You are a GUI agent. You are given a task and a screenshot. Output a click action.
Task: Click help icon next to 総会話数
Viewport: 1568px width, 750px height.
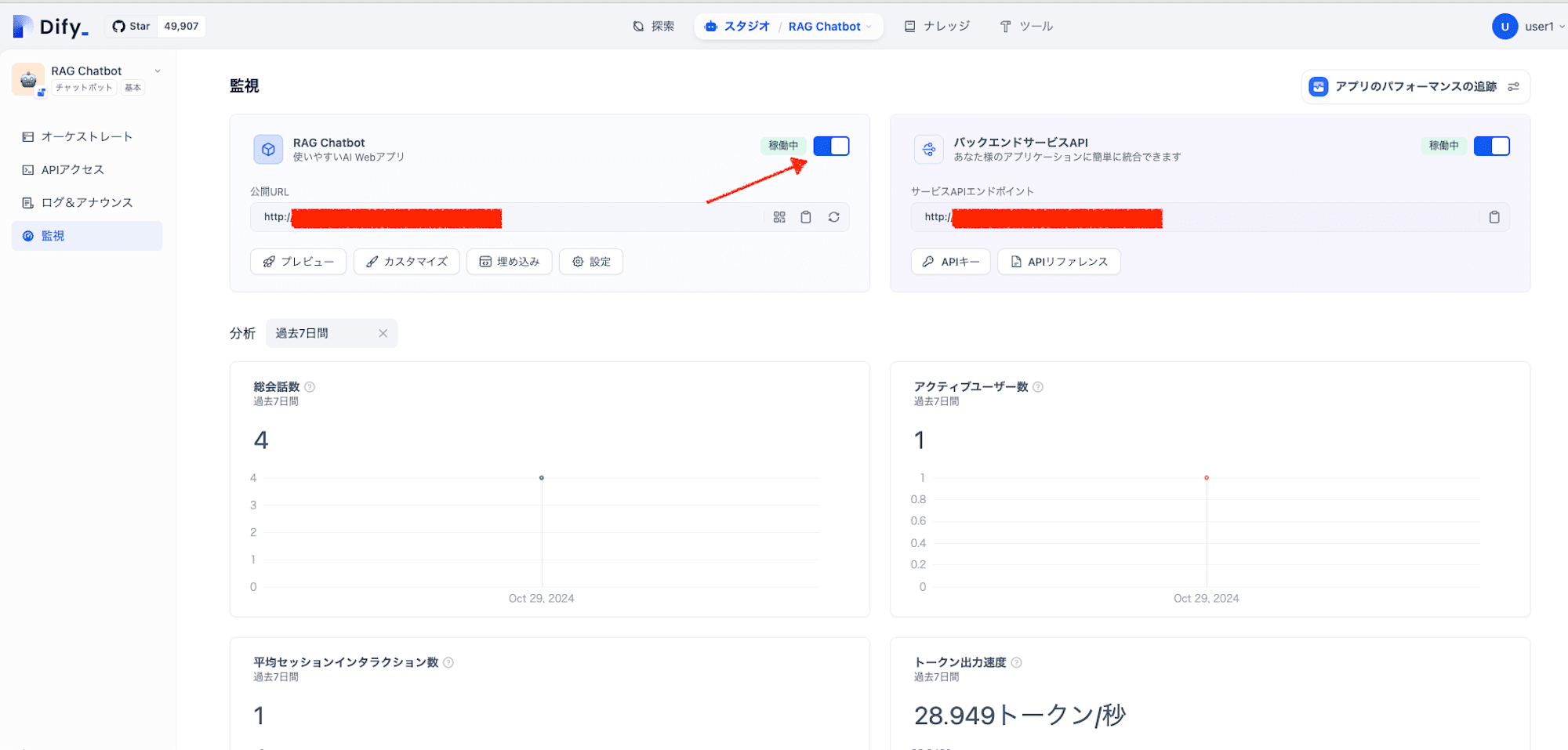310,387
